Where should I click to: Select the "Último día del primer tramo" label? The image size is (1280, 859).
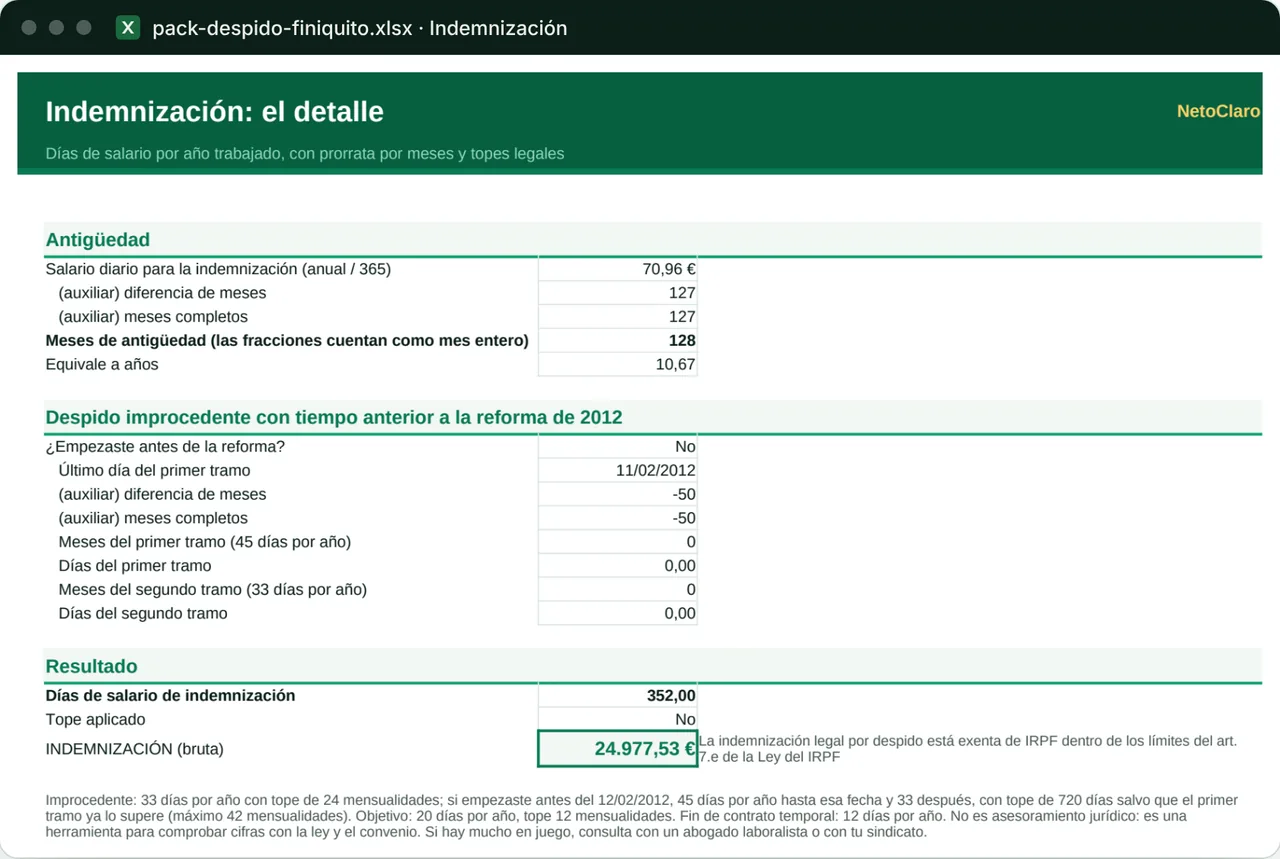(x=154, y=471)
